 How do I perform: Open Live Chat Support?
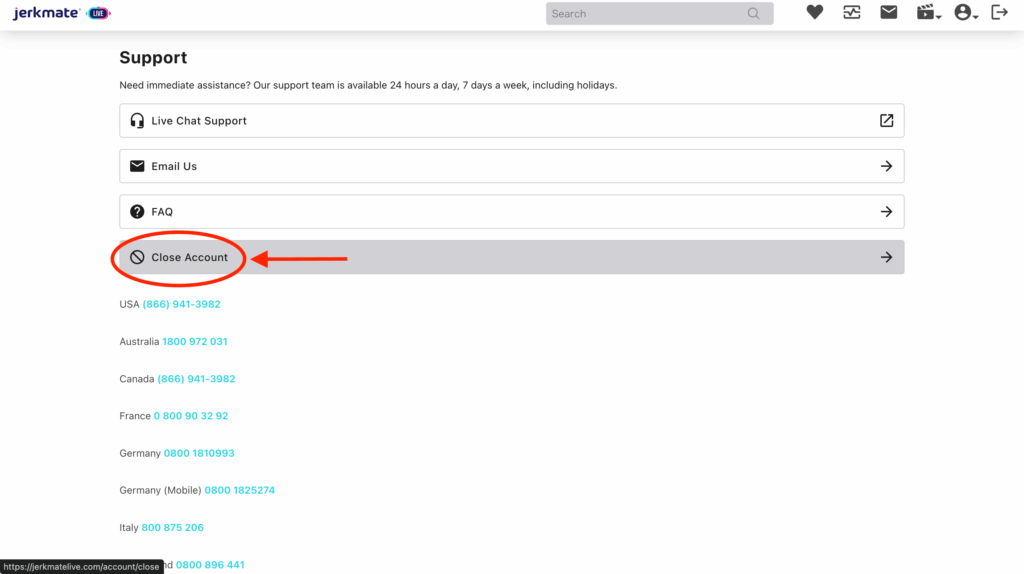pos(199,121)
